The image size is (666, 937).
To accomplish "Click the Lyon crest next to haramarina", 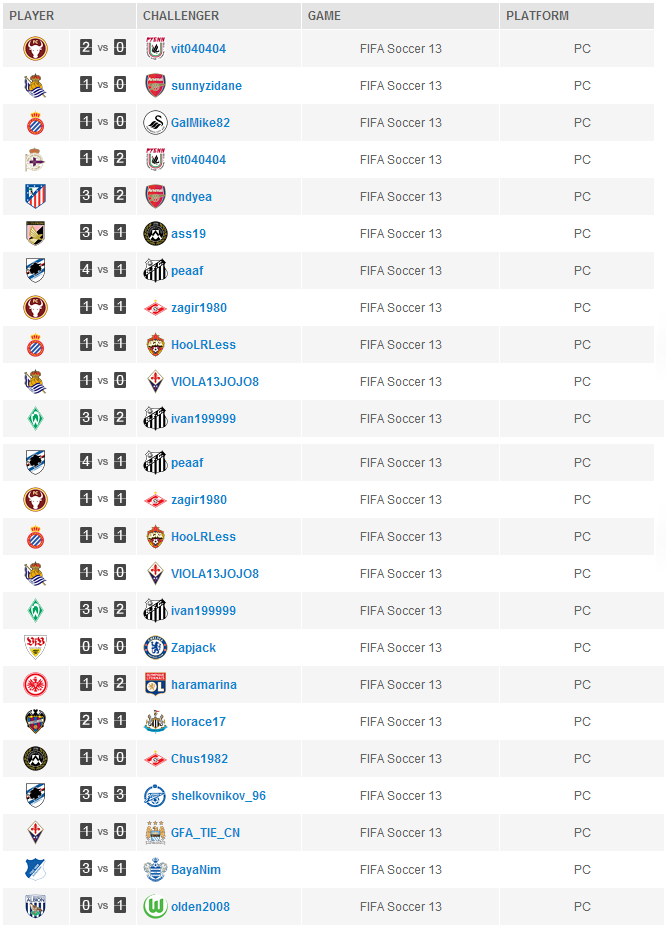I will pos(154,684).
